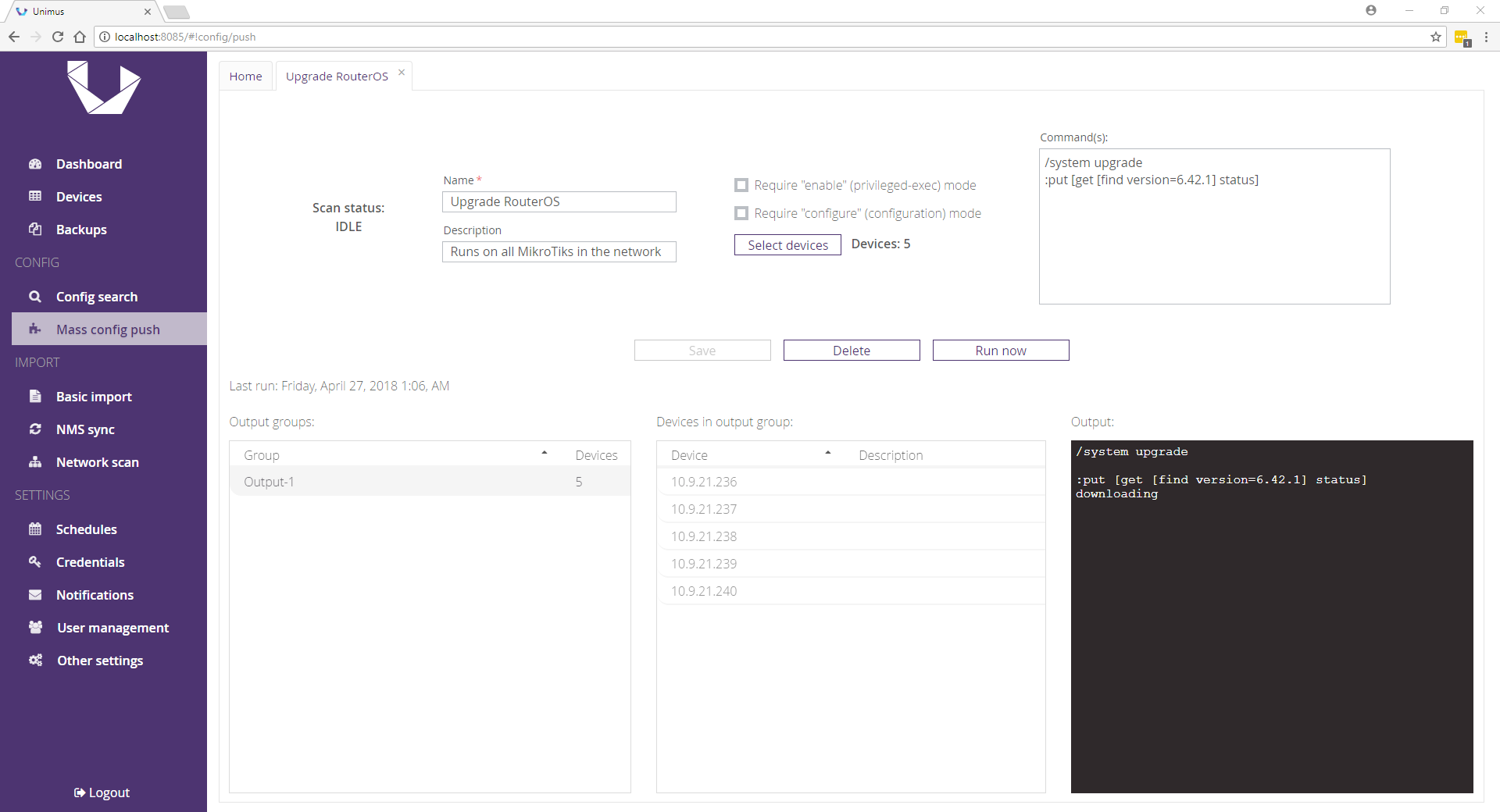Click the Devices column header in output groups

tap(596, 455)
